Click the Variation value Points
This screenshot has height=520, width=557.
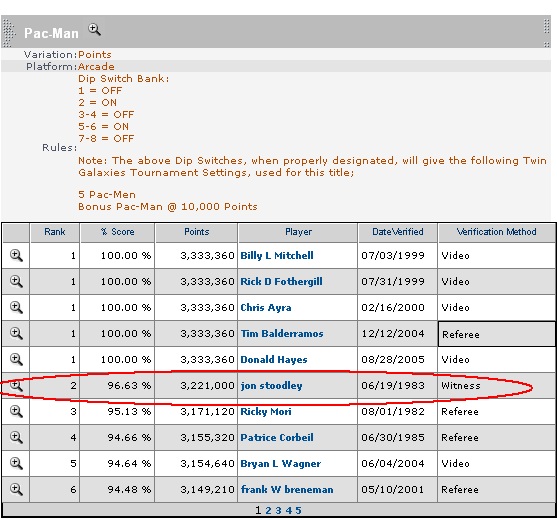point(94,54)
